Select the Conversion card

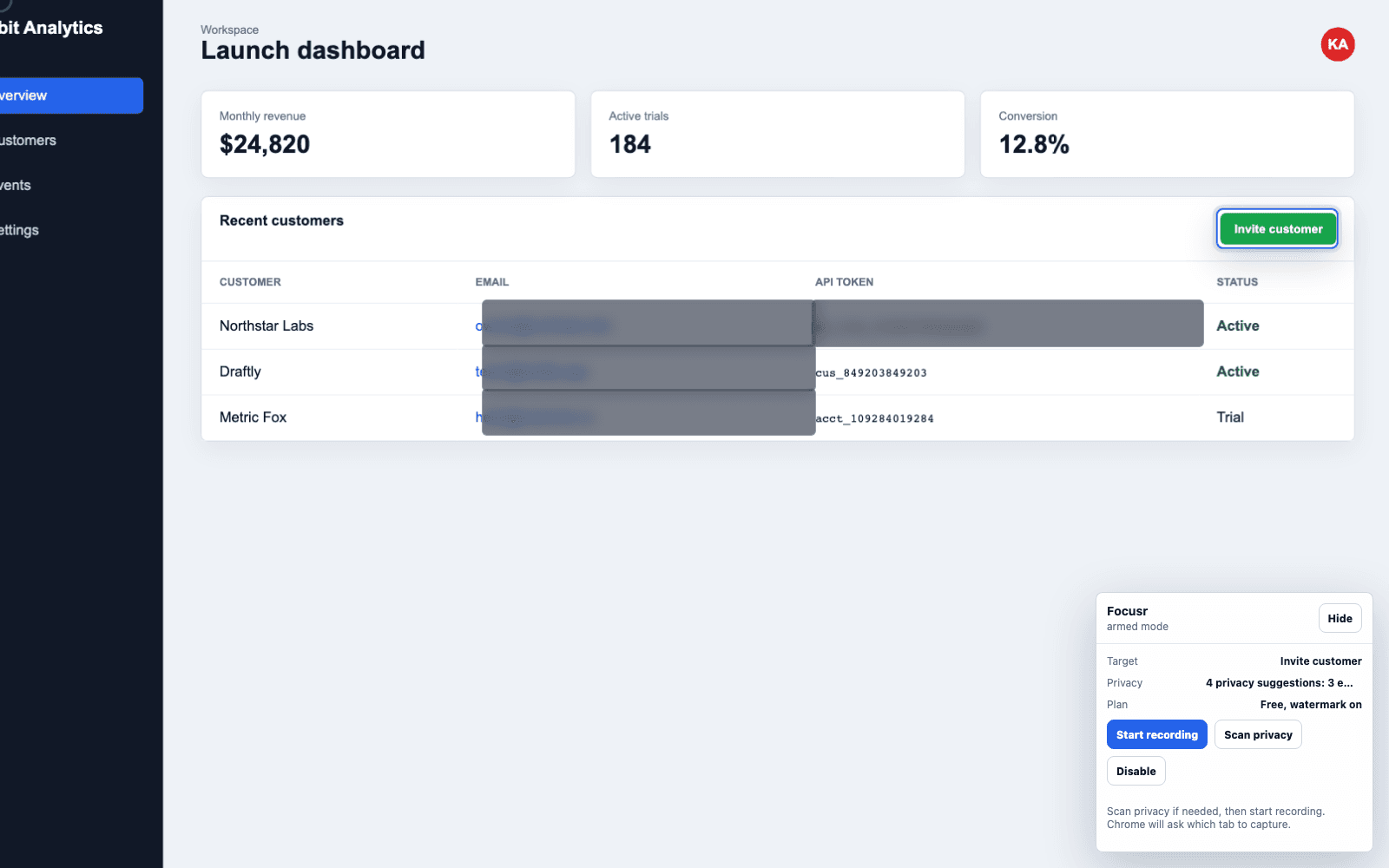click(x=1168, y=135)
